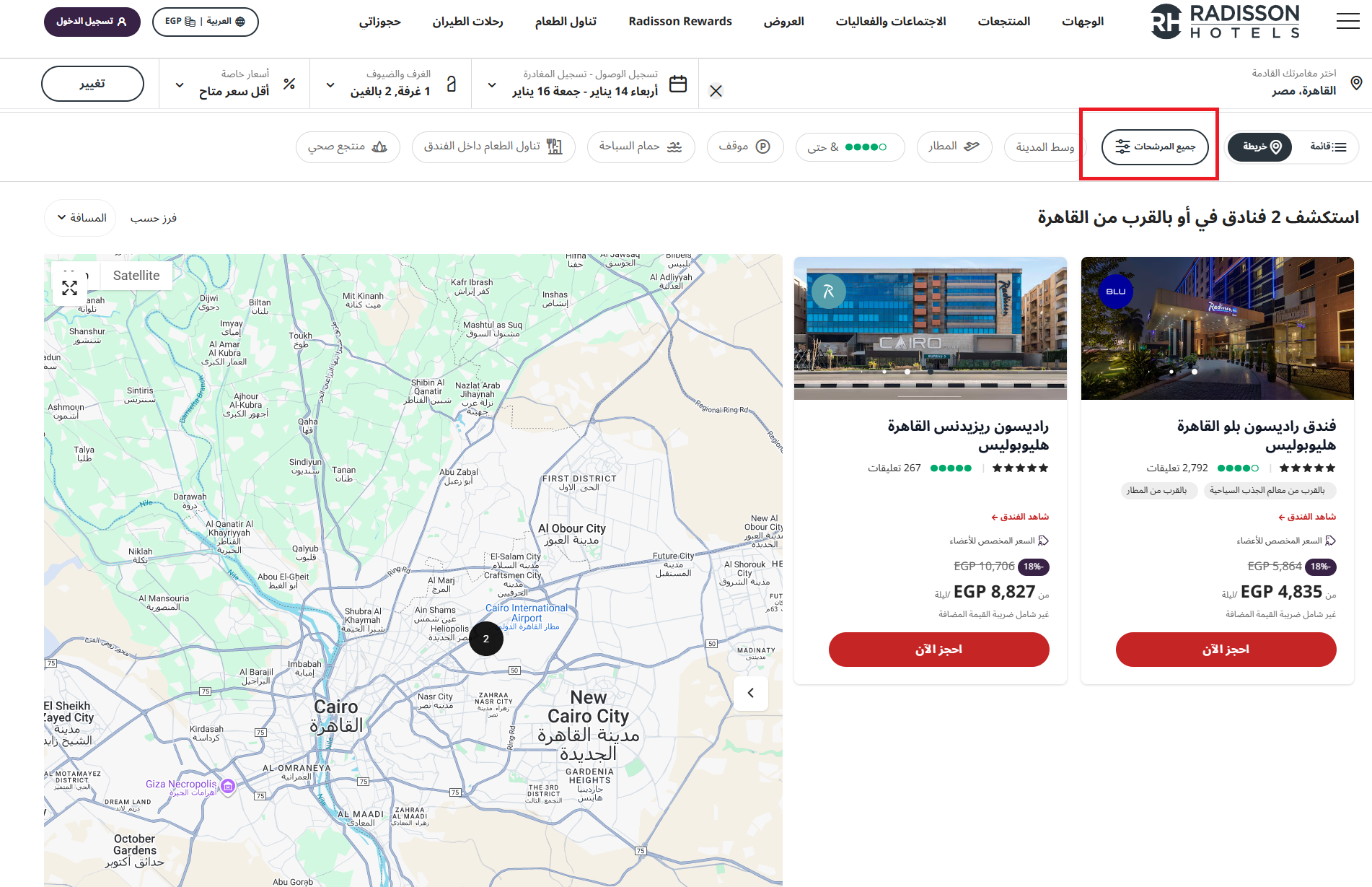Toggle تناول الطعام داخل الفندق filter
The image size is (1372, 887).
(493, 147)
